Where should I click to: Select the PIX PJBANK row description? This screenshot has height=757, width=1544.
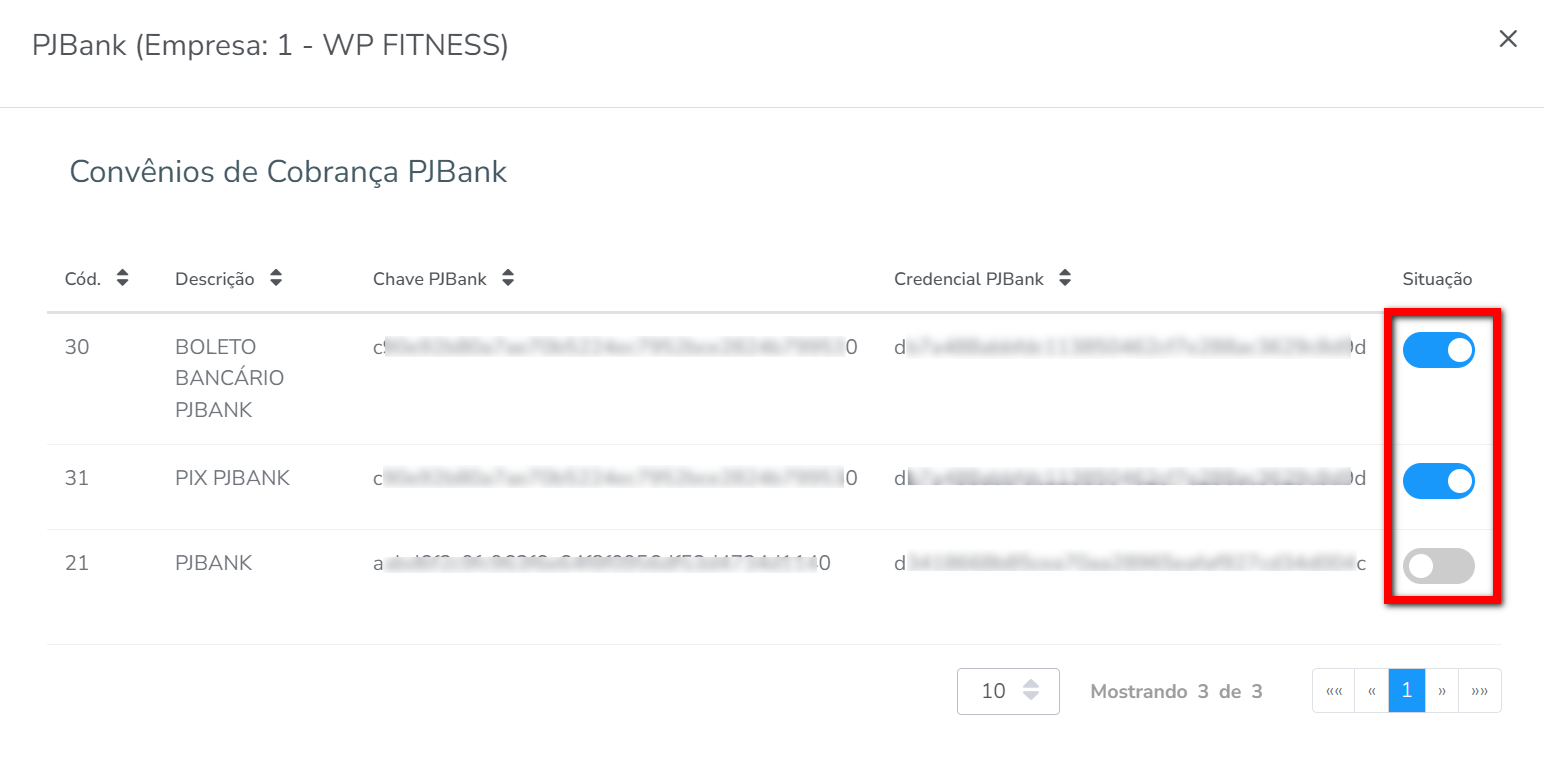pyautogui.click(x=232, y=478)
